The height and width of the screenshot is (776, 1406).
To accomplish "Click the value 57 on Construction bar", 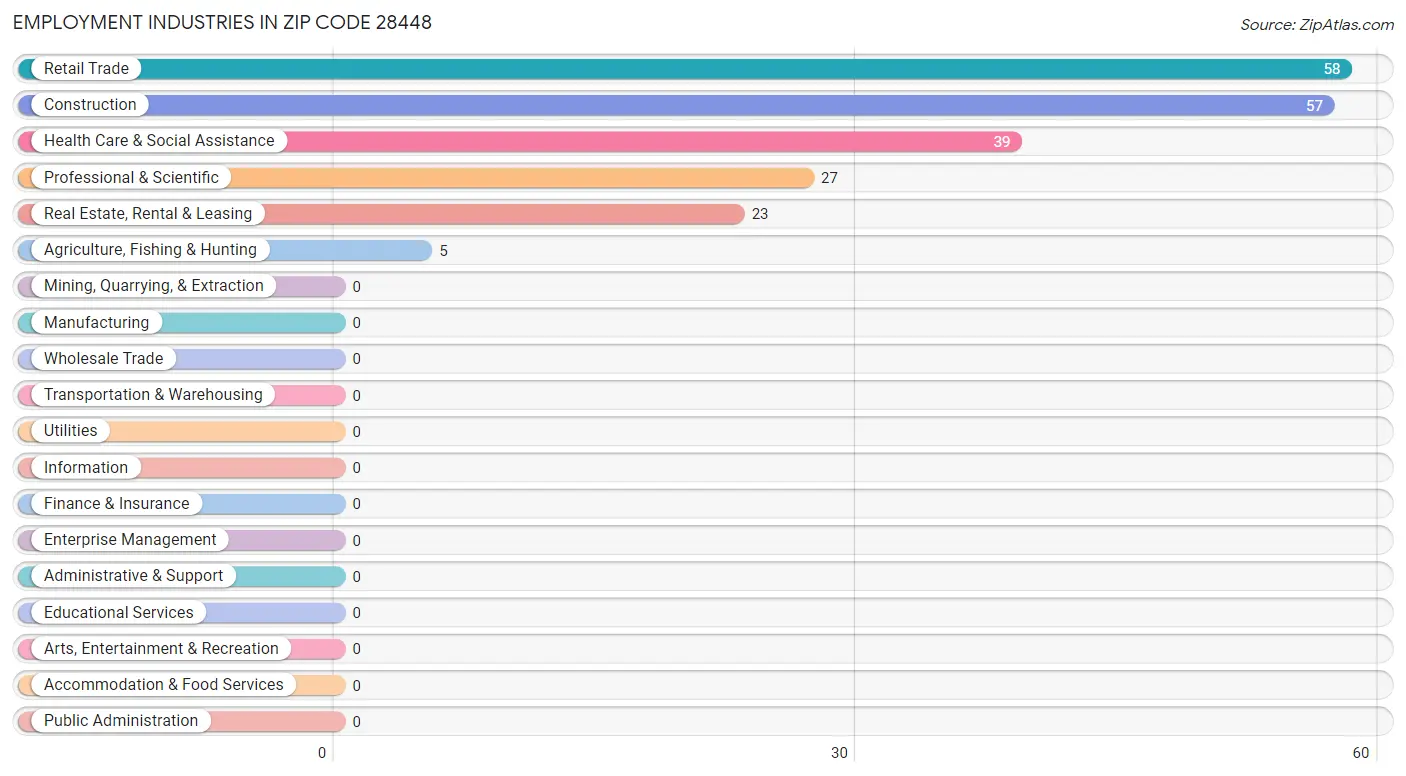I will pos(1314,105).
